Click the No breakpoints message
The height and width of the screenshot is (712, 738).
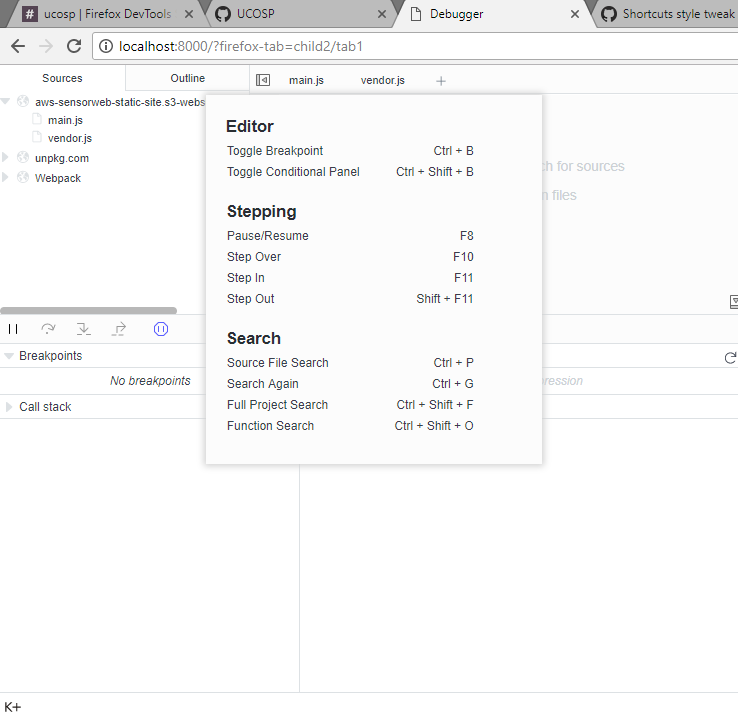click(150, 381)
